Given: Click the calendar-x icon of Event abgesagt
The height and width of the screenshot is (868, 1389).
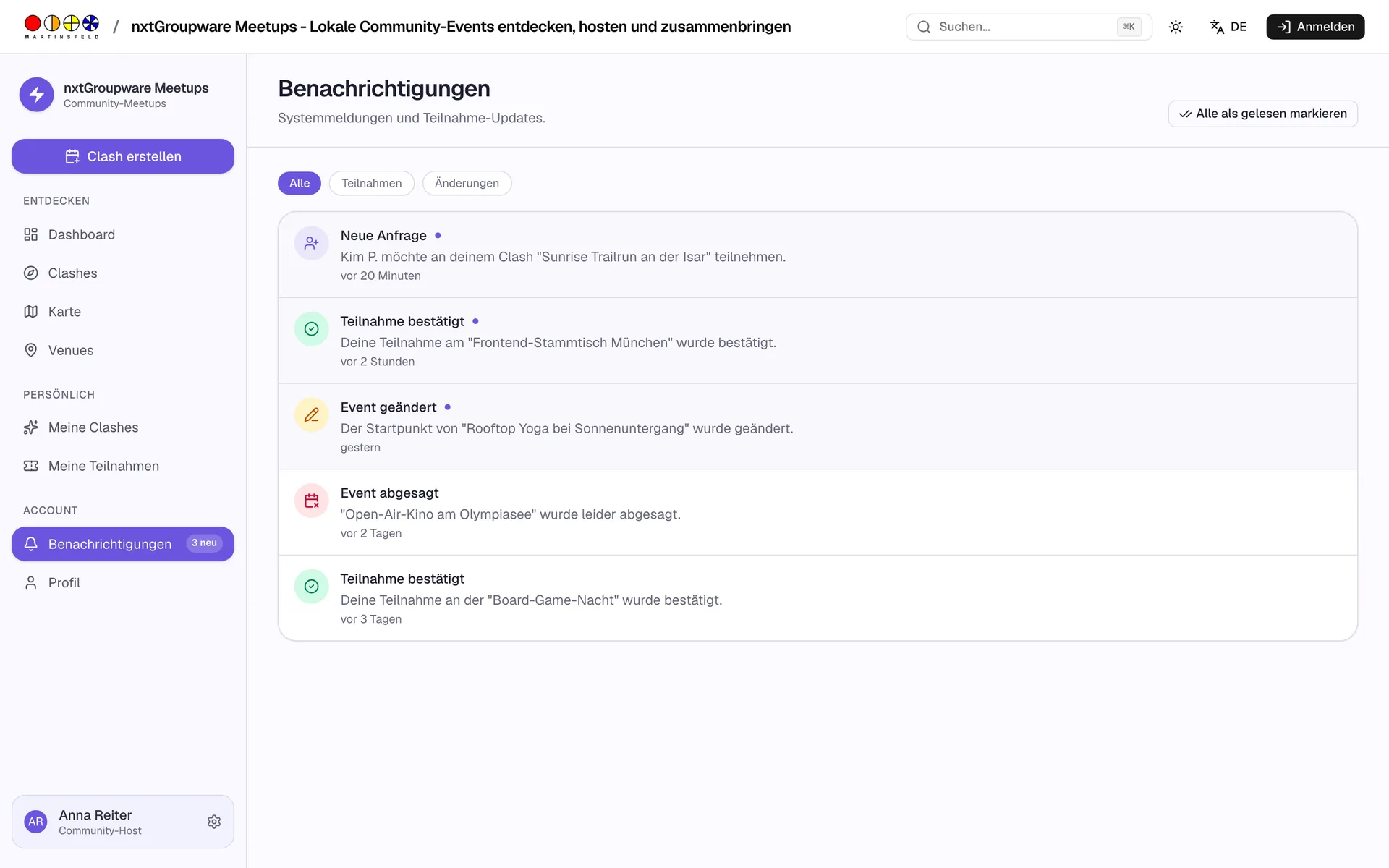Looking at the screenshot, I should point(312,501).
